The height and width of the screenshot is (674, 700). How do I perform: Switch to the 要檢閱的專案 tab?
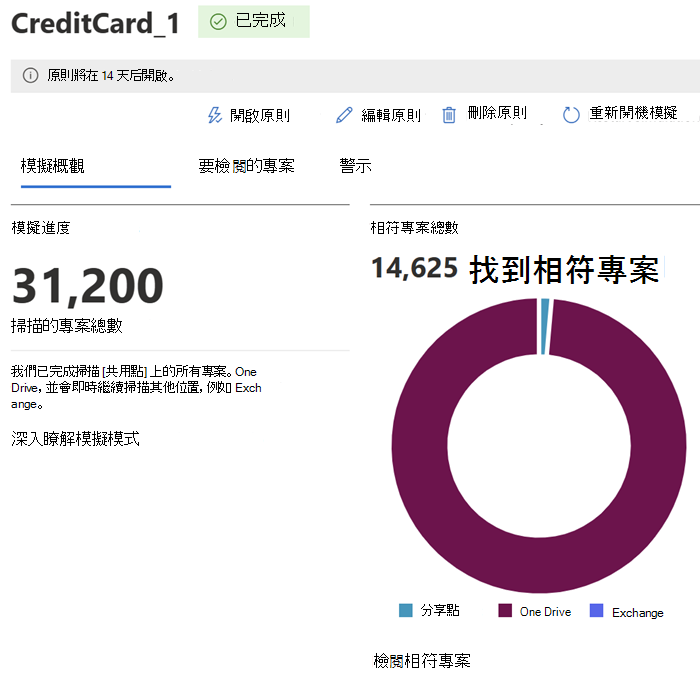point(246,166)
